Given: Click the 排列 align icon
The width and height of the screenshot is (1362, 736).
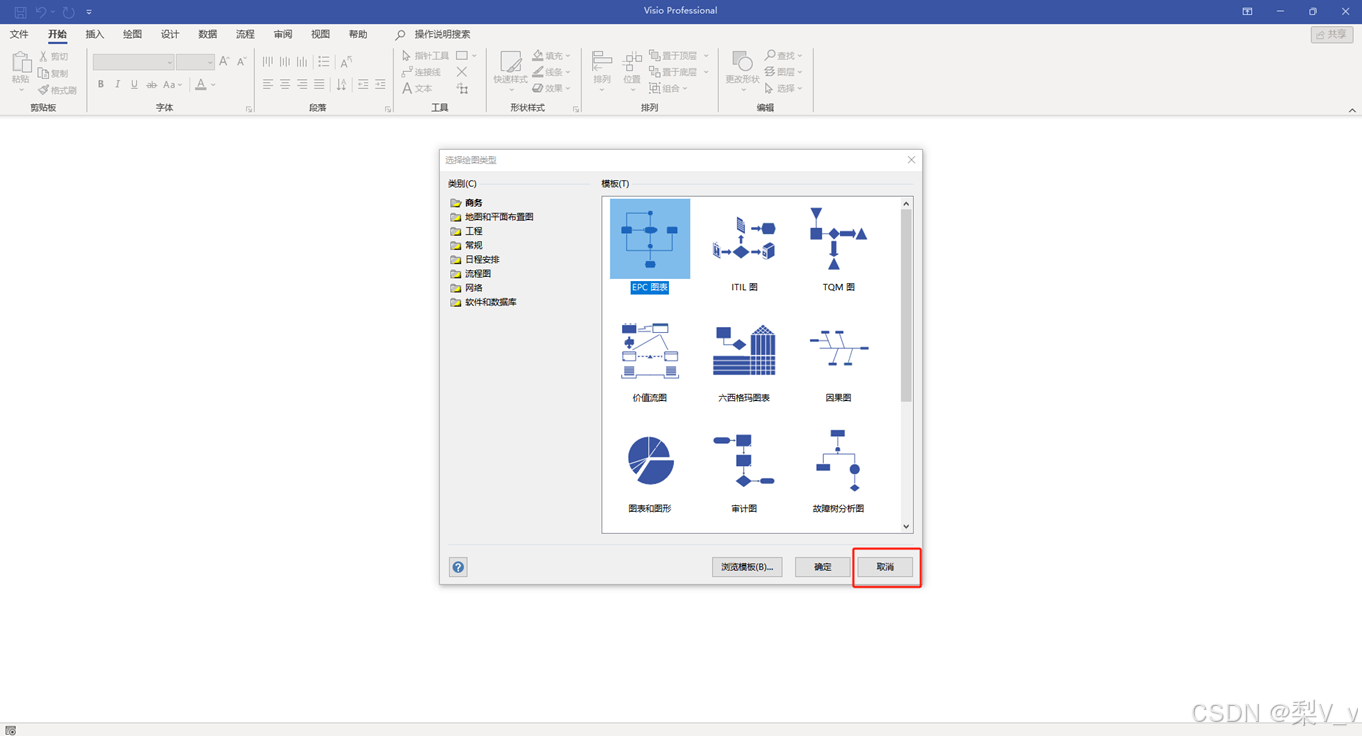Looking at the screenshot, I should click(602, 62).
